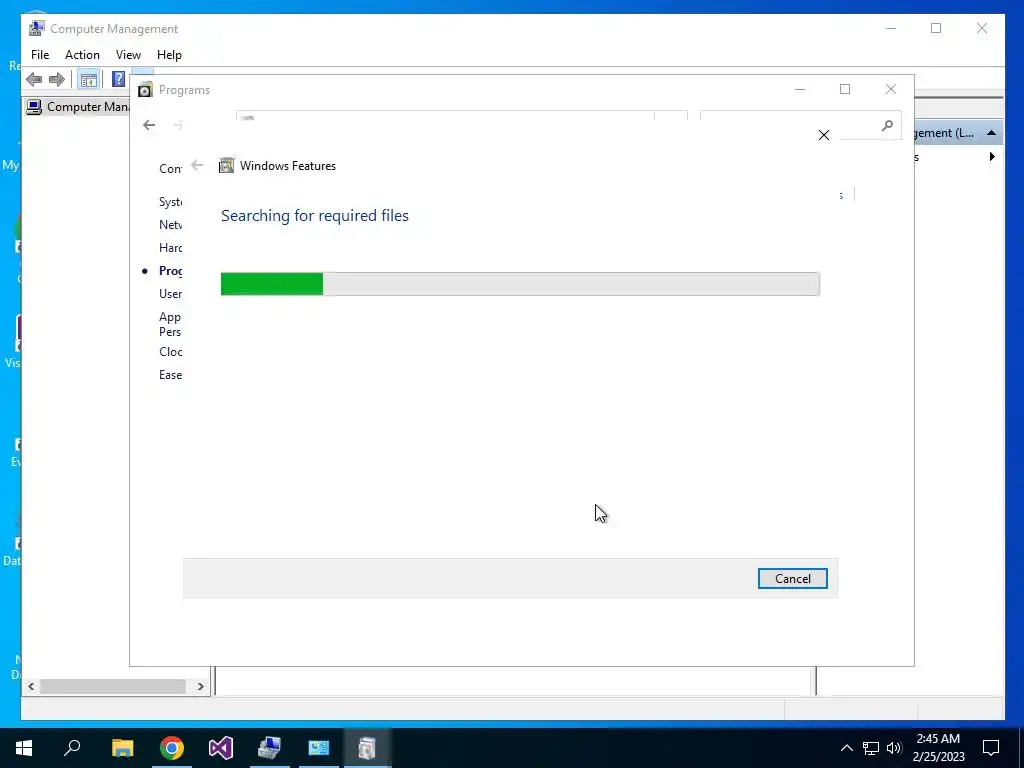Open the View menu in Computer Management
The height and width of the screenshot is (768, 1024).
pyautogui.click(x=128, y=55)
